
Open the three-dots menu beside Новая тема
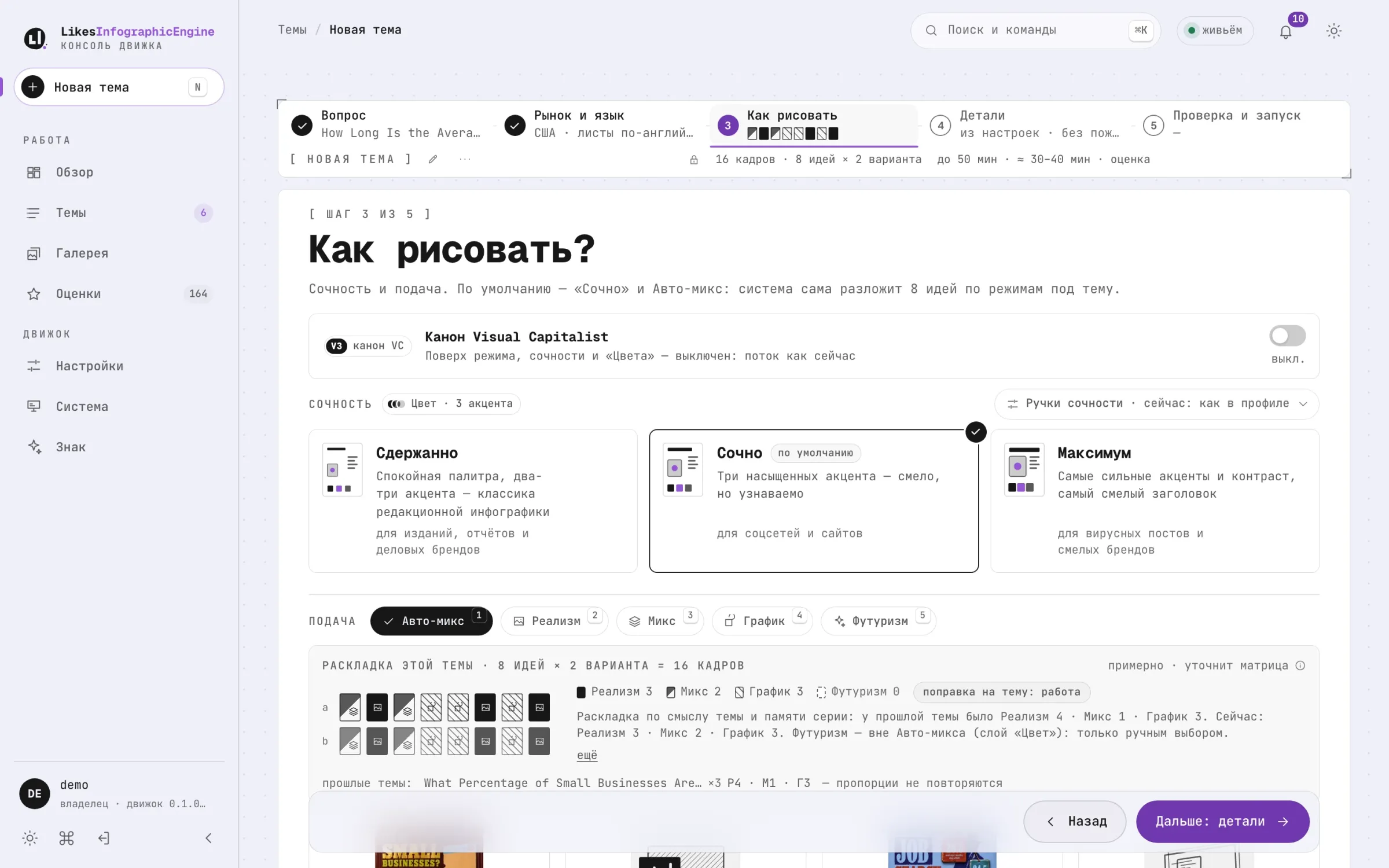(465, 159)
